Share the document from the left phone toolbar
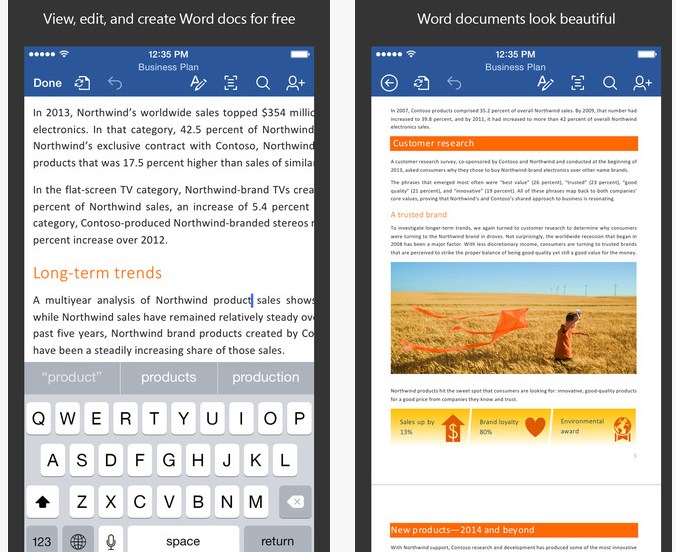This screenshot has height=552, width=676. click(x=295, y=83)
